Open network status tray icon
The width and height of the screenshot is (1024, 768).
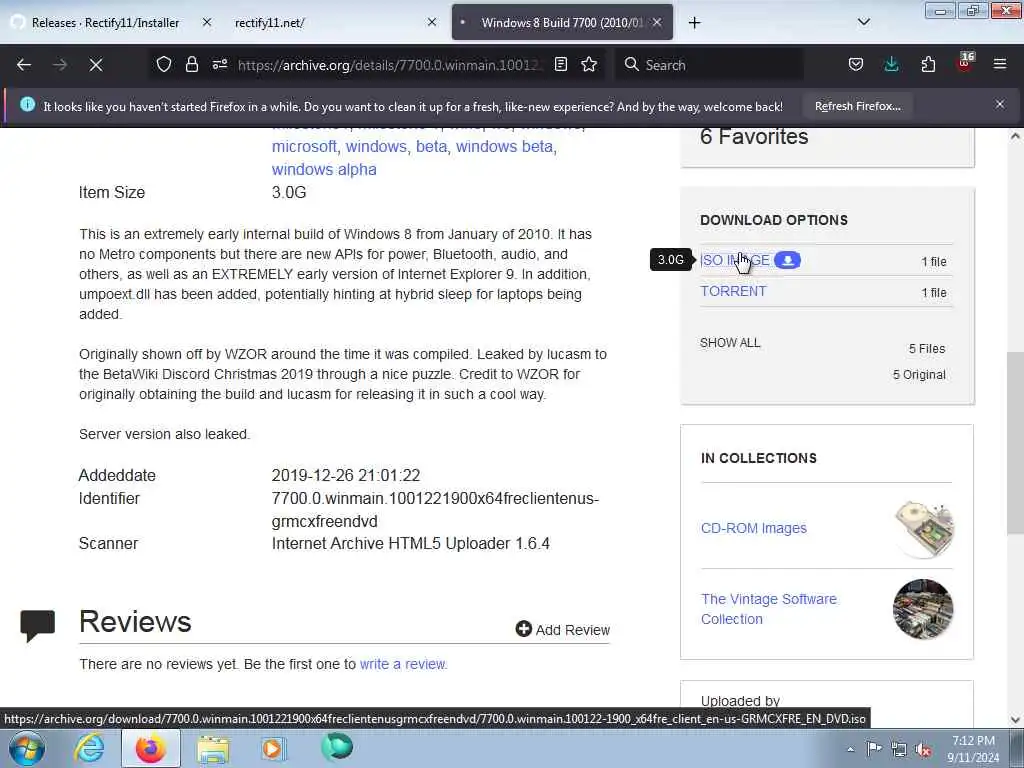899,749
